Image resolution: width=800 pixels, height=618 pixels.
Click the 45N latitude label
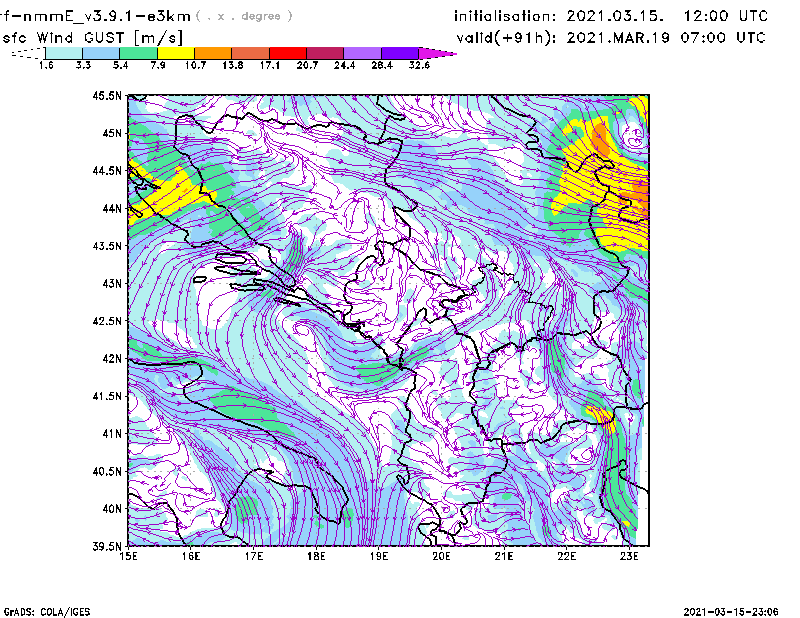pos(112,133)
